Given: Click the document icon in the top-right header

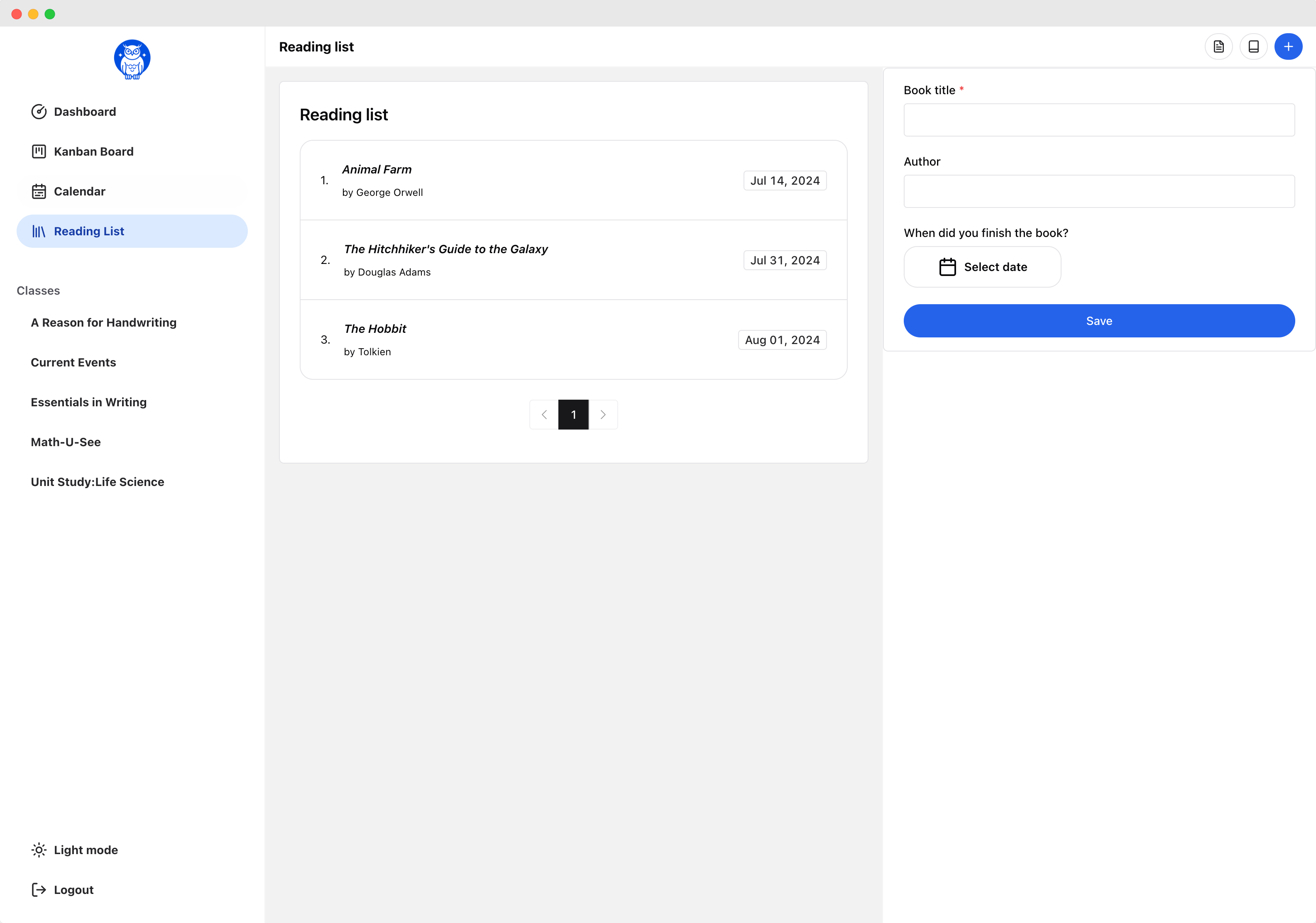Looking at the screenshot, I should (x=1219, y=46).
